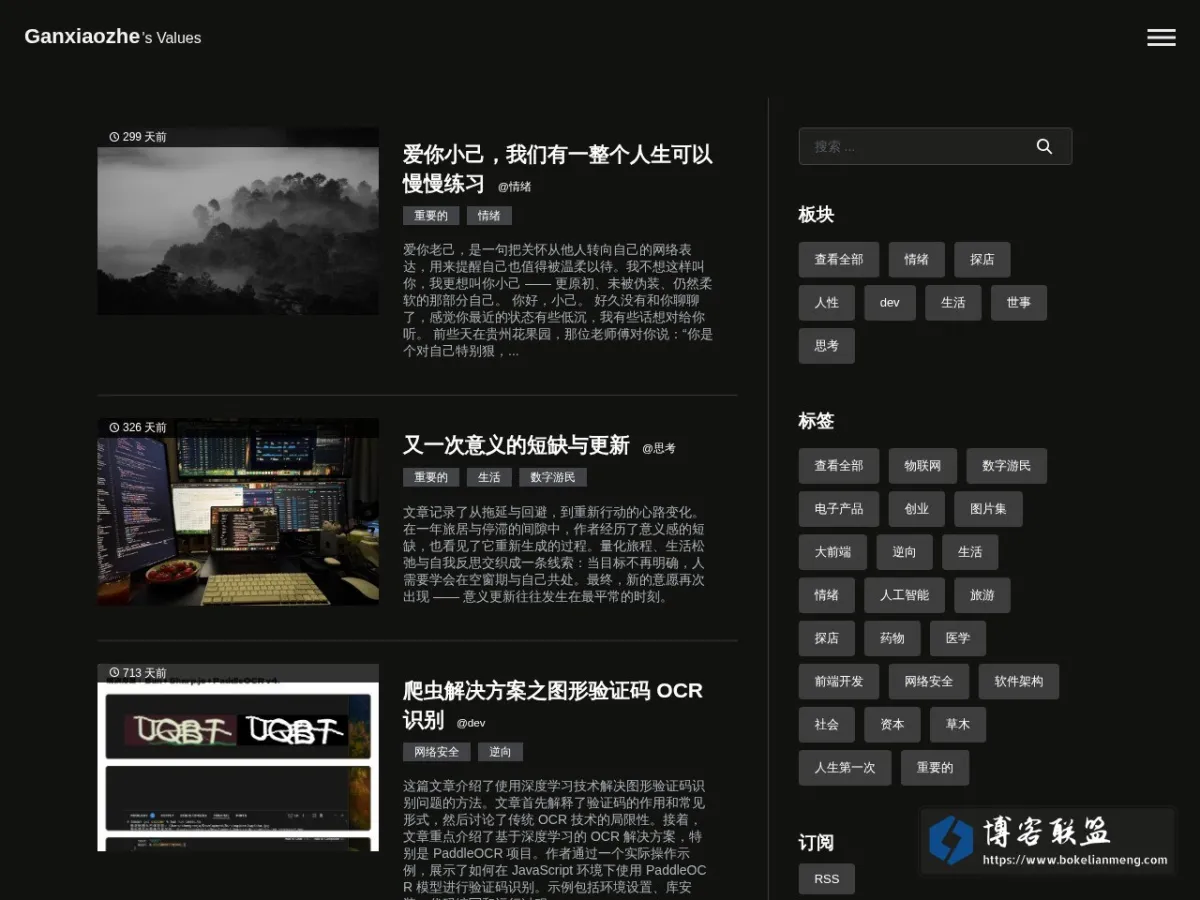Open article 爬虫解决方案之图形验证码 OCR 识别
Screen dimensions: 1200x900
(x=553, y=704)
